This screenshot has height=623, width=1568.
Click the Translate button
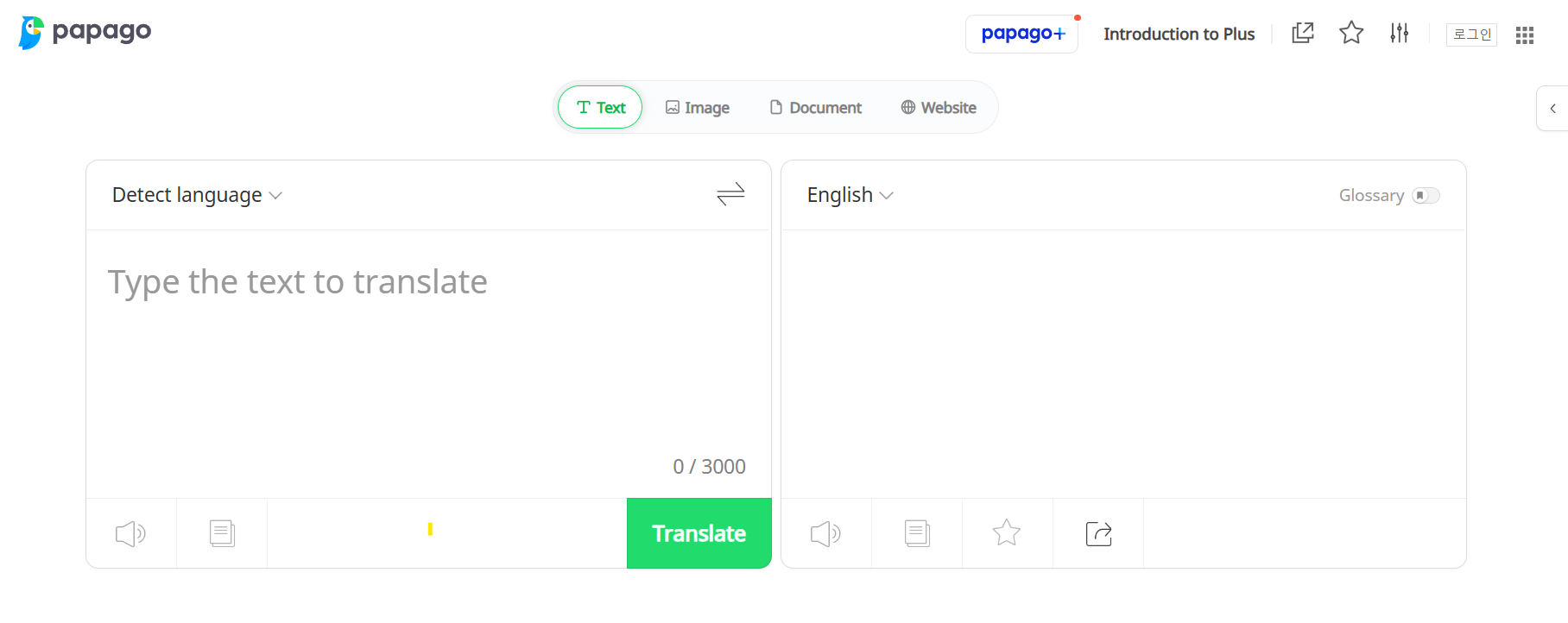(x=699, y=533)
